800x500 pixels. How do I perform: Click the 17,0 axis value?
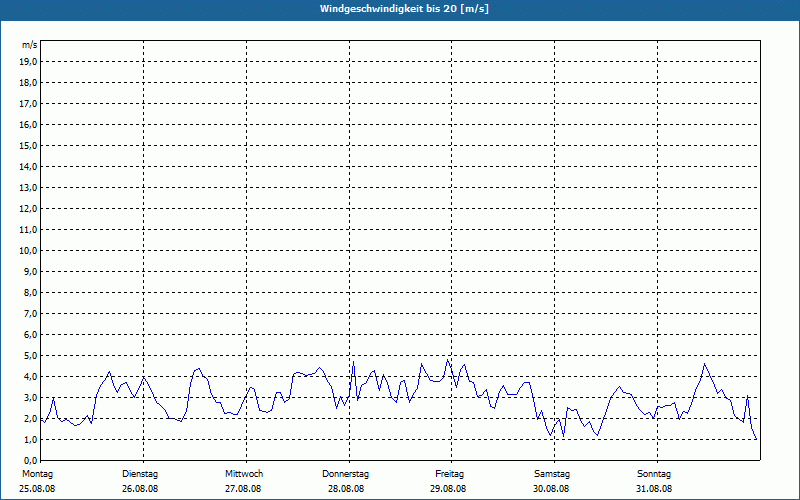pyautogui.click(x=28, y=104)
